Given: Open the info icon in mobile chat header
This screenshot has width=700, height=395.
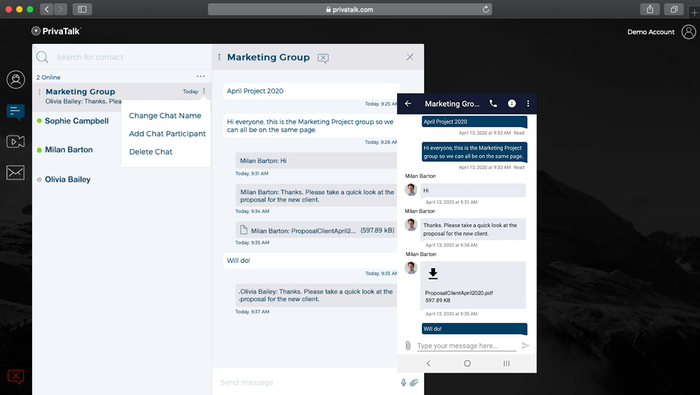Looking at the screenshot, I should [x=512, y=104].
